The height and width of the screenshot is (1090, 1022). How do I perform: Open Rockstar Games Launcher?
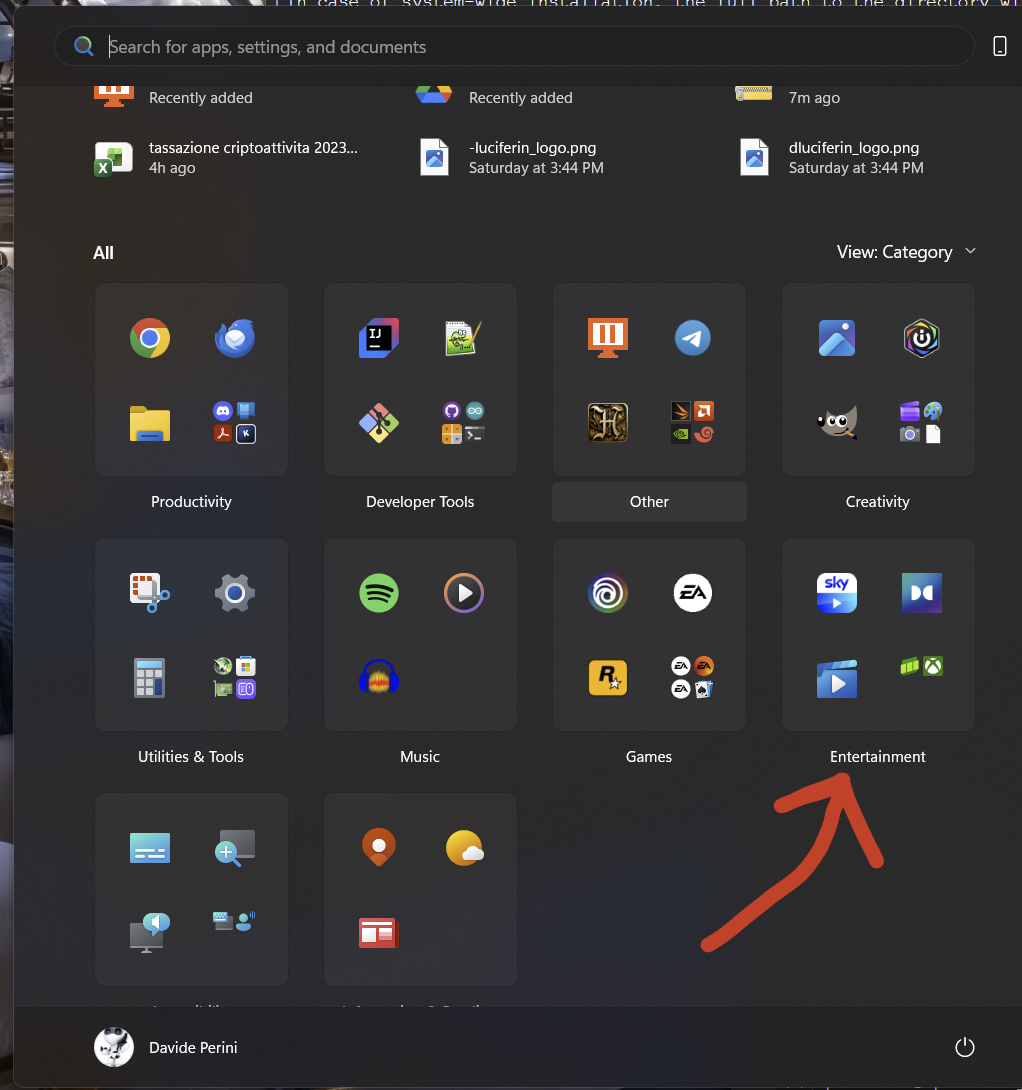point(607,678)
